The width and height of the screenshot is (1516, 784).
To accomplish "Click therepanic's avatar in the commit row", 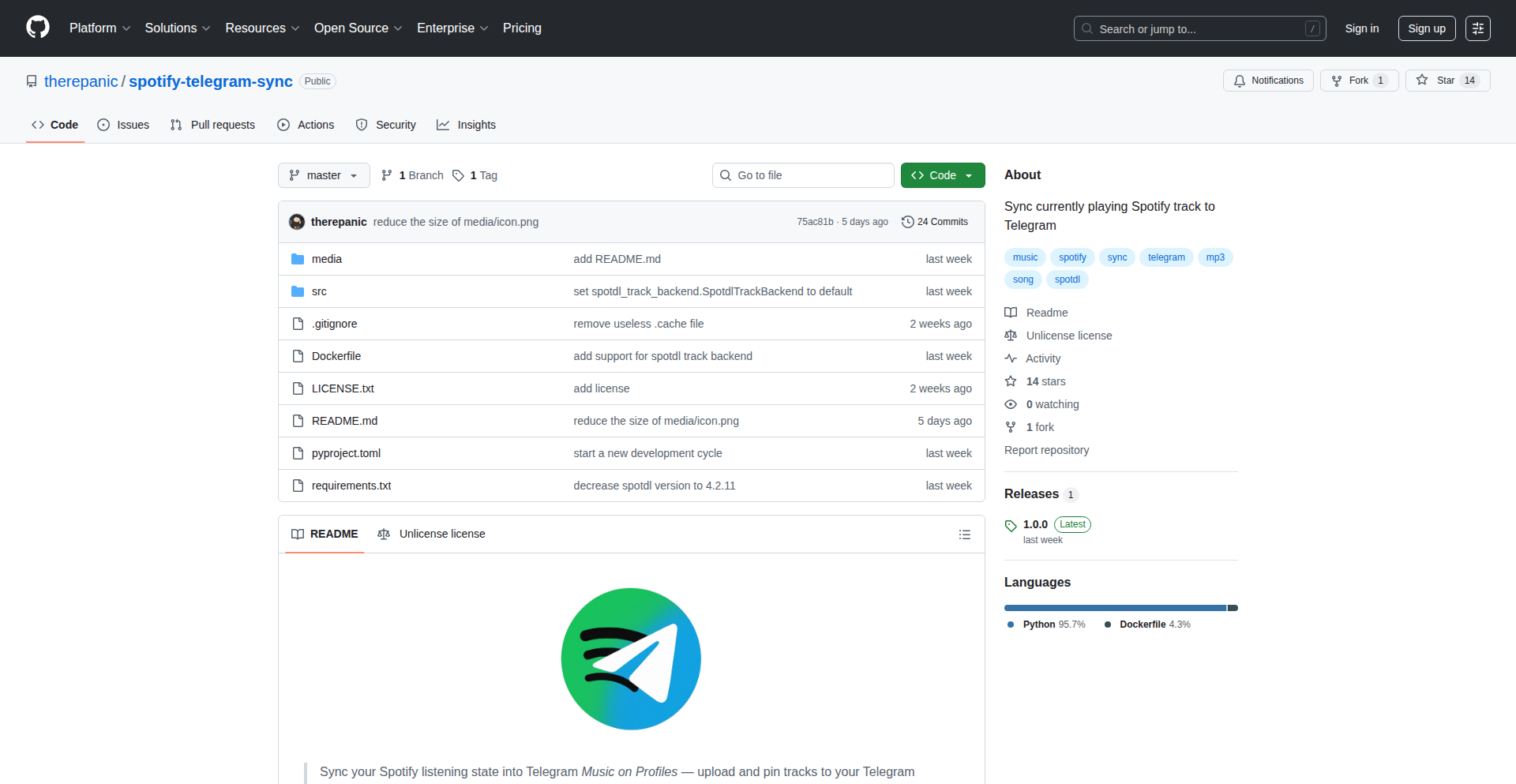I will coord(297,222).
